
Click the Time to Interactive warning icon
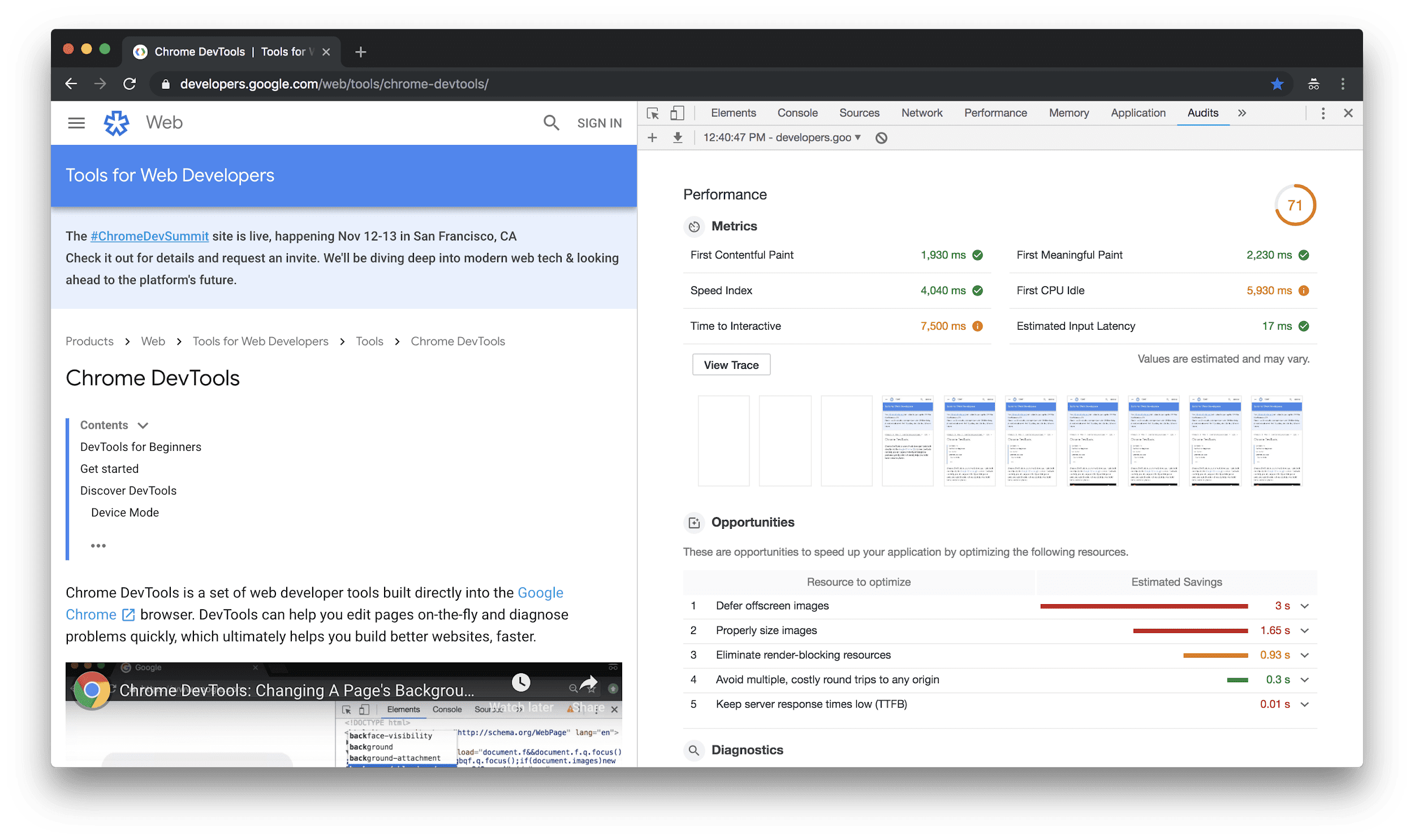[x=979, y=326]
